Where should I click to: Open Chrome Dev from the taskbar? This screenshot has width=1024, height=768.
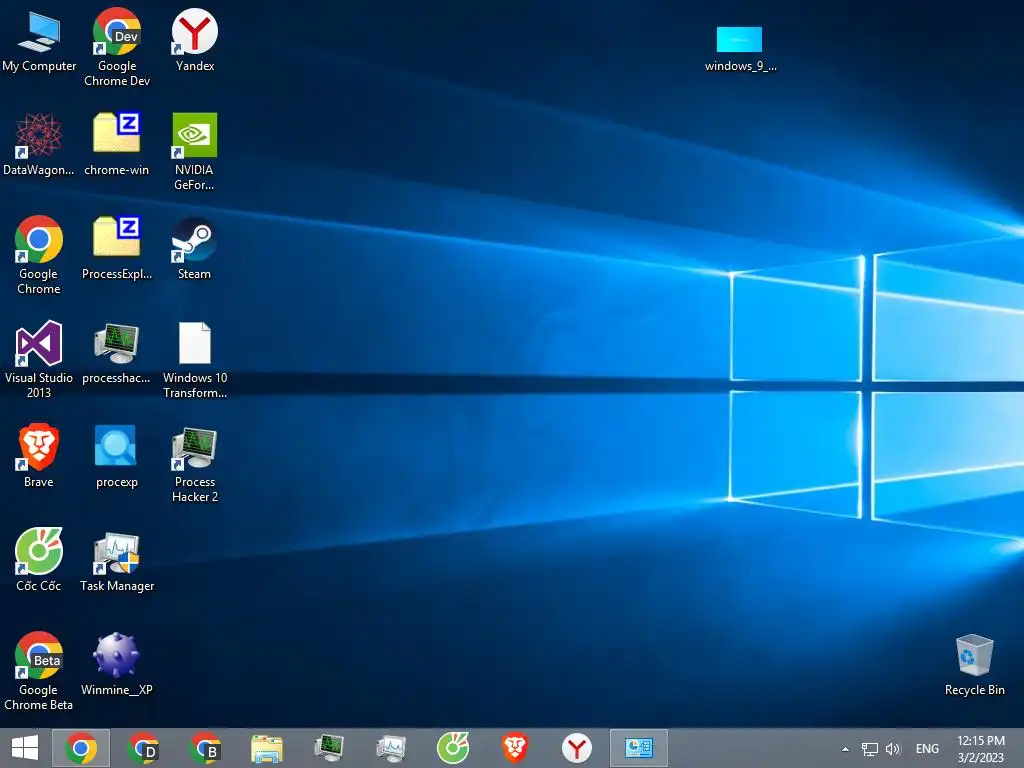pos(143,748)
